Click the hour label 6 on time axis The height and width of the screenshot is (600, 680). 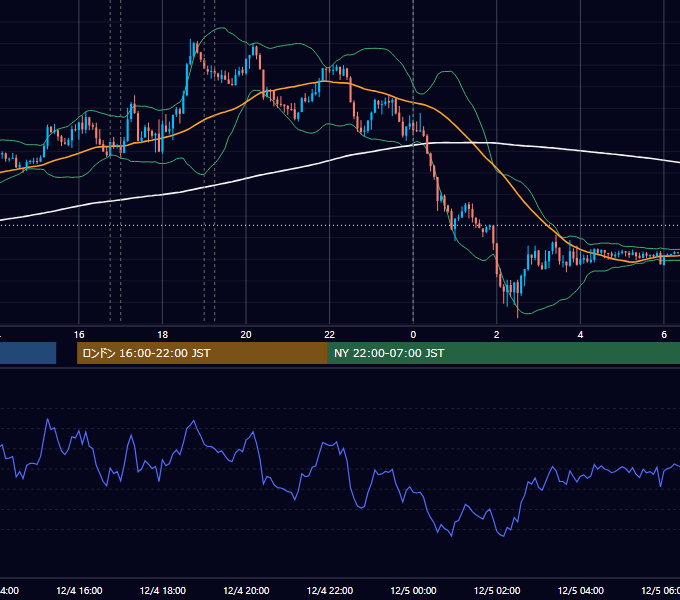click(x=664, y=335)
